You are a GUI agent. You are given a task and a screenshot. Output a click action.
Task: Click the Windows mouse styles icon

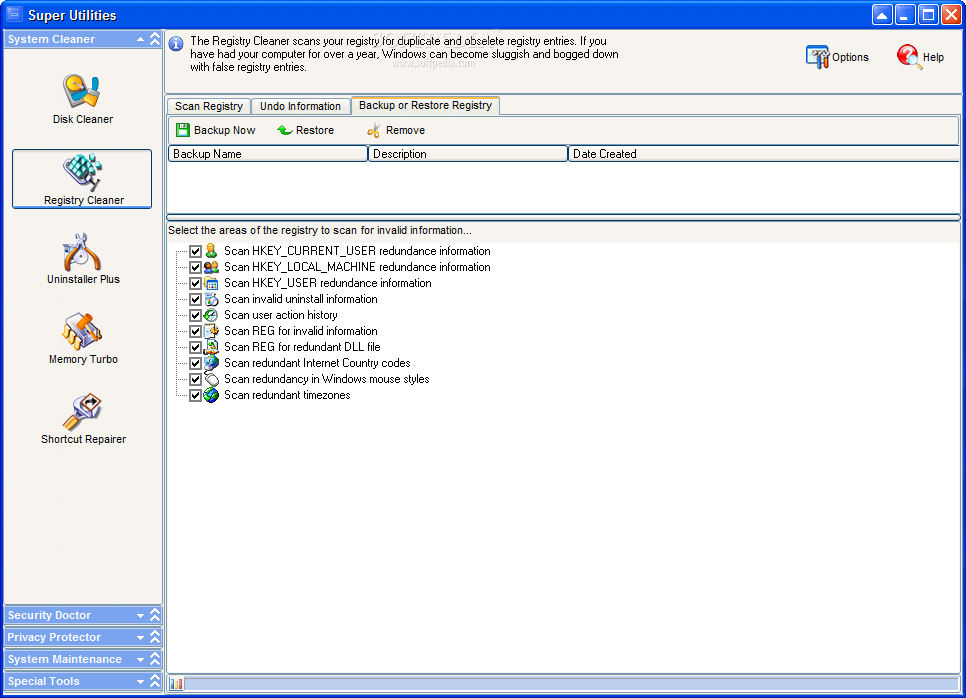211,379
